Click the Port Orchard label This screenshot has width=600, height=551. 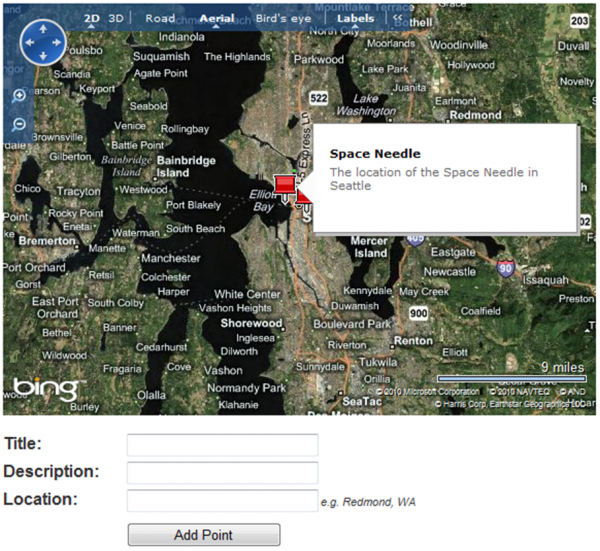(34, 267)
